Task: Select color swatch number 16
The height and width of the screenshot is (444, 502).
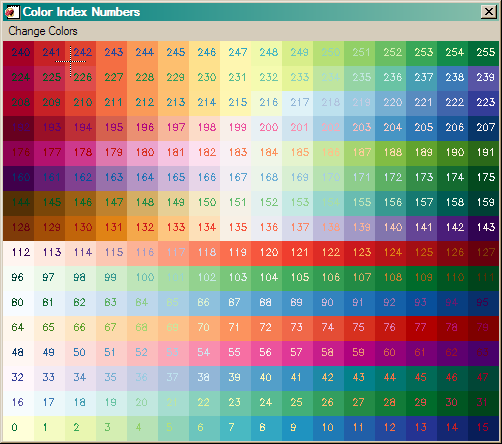Action: point(19,403)
